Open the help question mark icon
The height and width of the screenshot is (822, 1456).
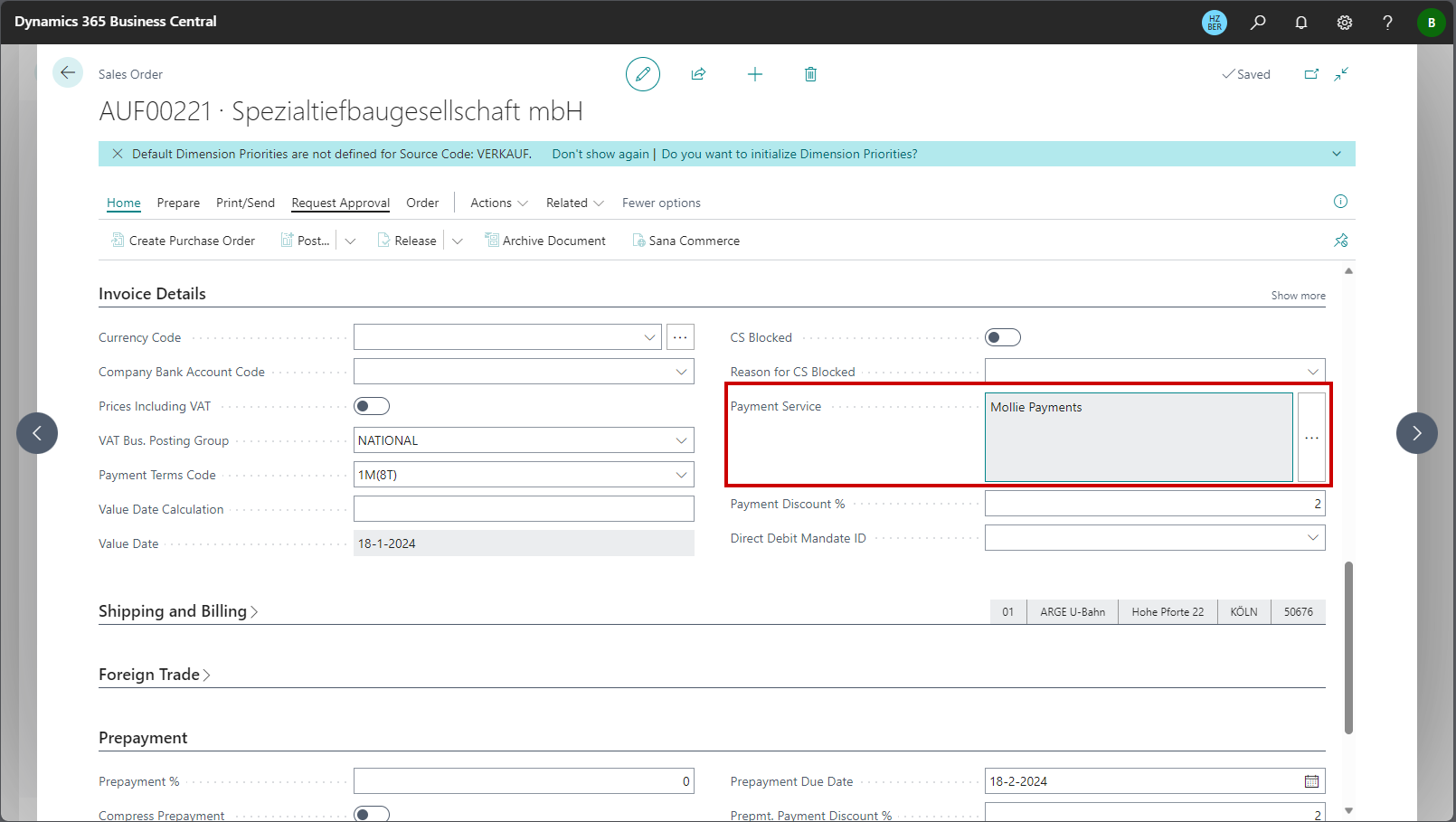(x=1387, y=23)
